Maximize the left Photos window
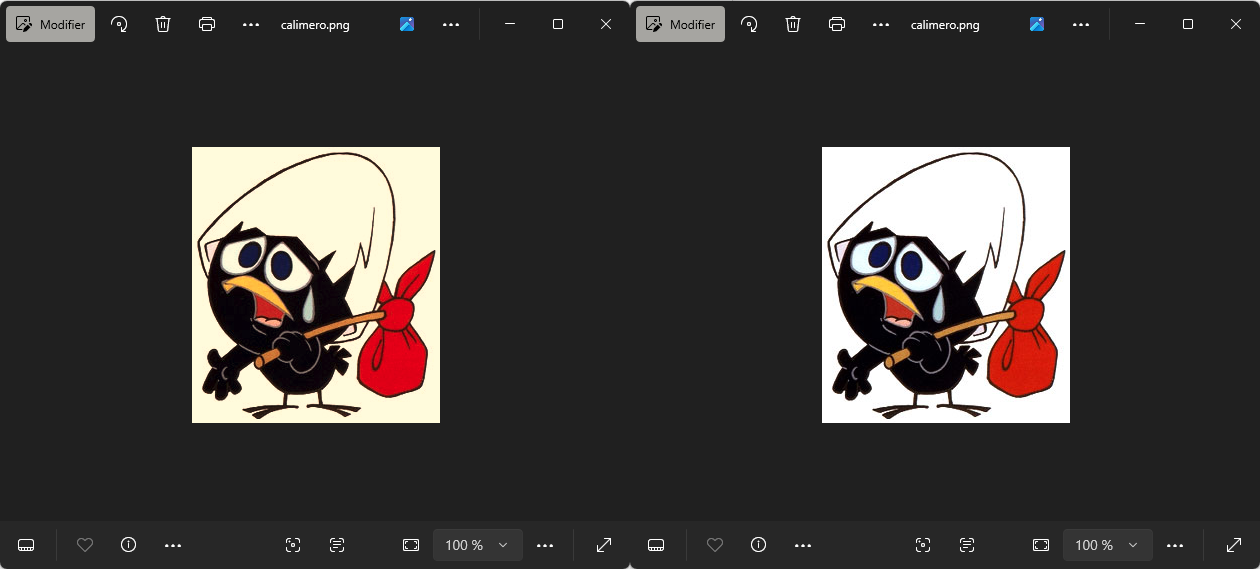 click(558, 24)
